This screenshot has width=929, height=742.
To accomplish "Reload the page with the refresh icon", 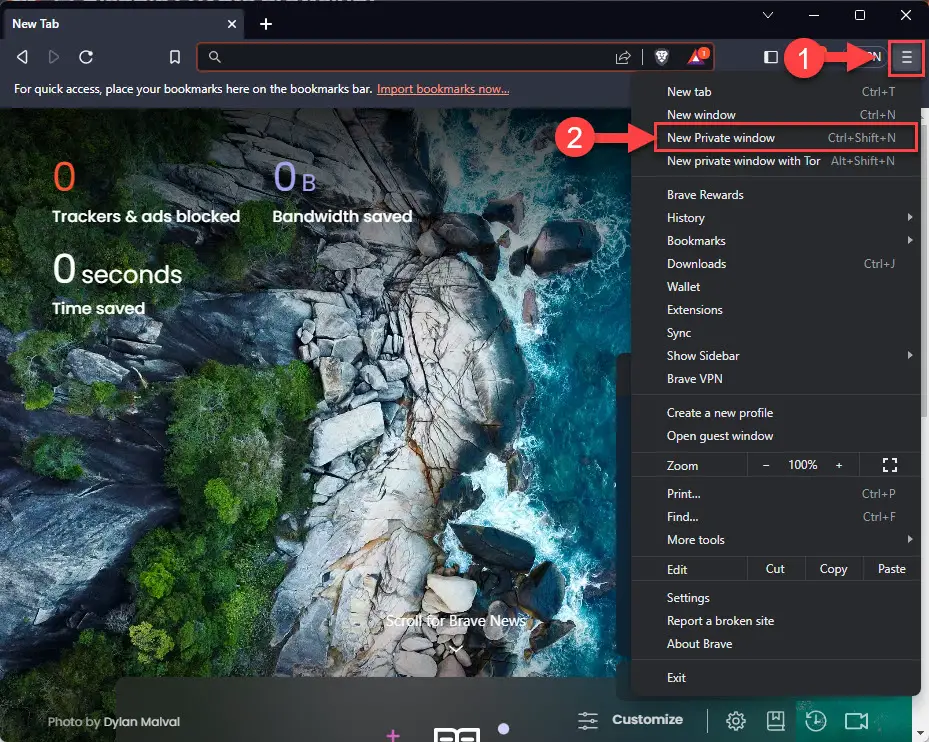I will coord(86,57).
